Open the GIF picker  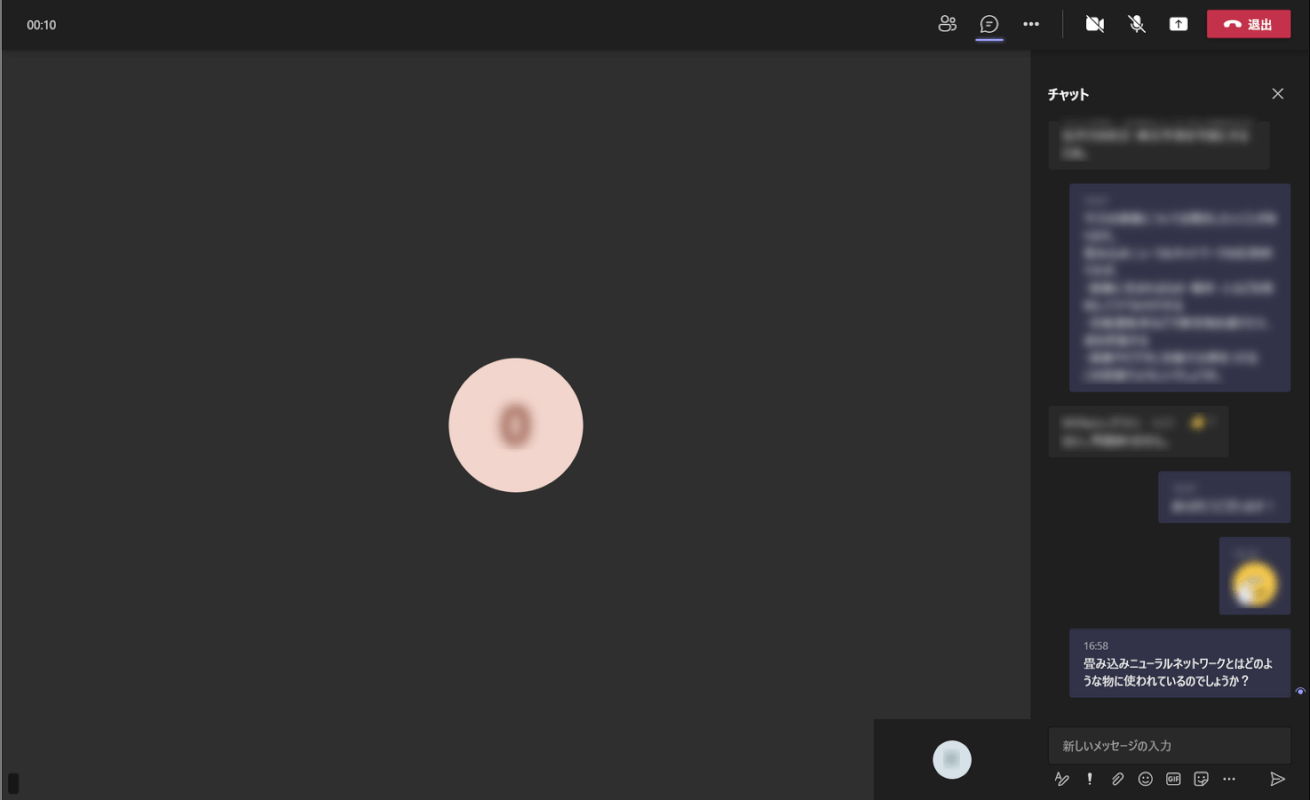point(1174,779)
